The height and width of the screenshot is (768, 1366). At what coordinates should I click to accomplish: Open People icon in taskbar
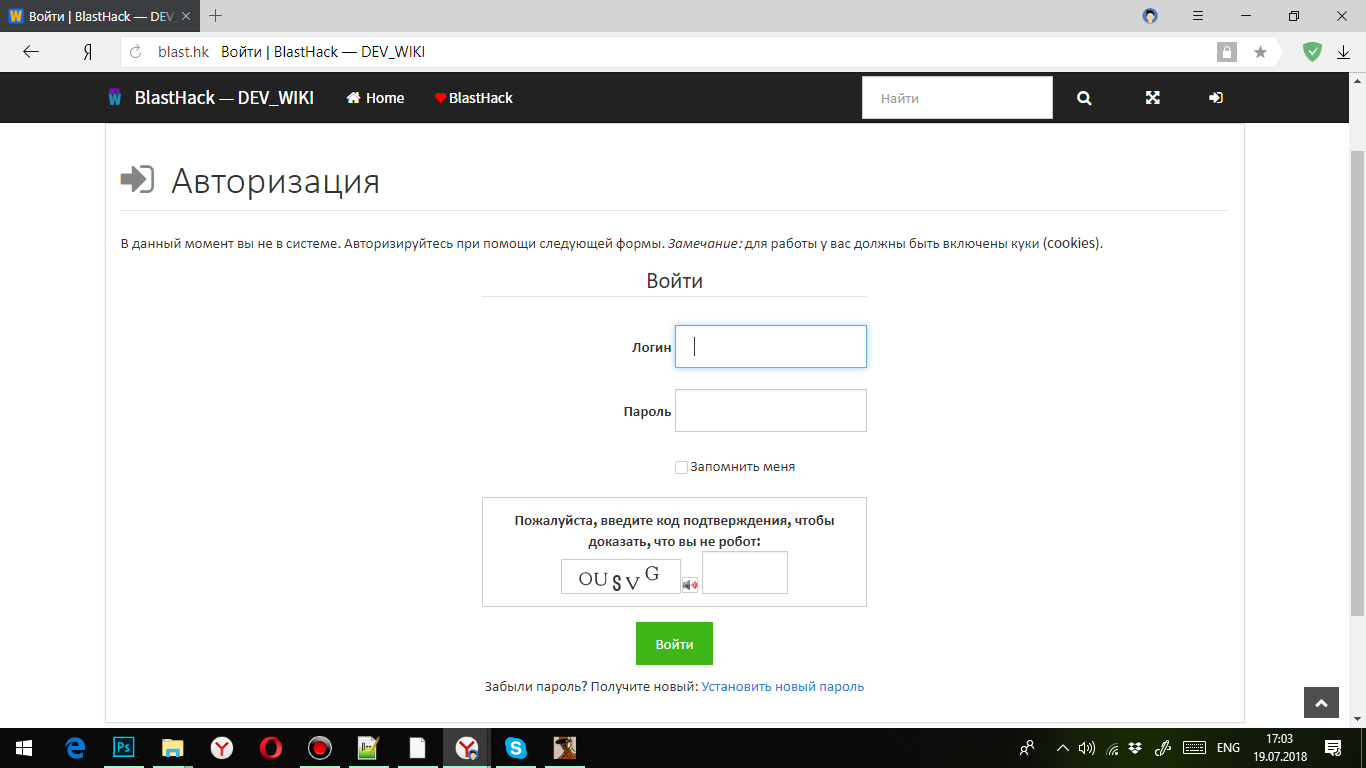[1026, 748]
